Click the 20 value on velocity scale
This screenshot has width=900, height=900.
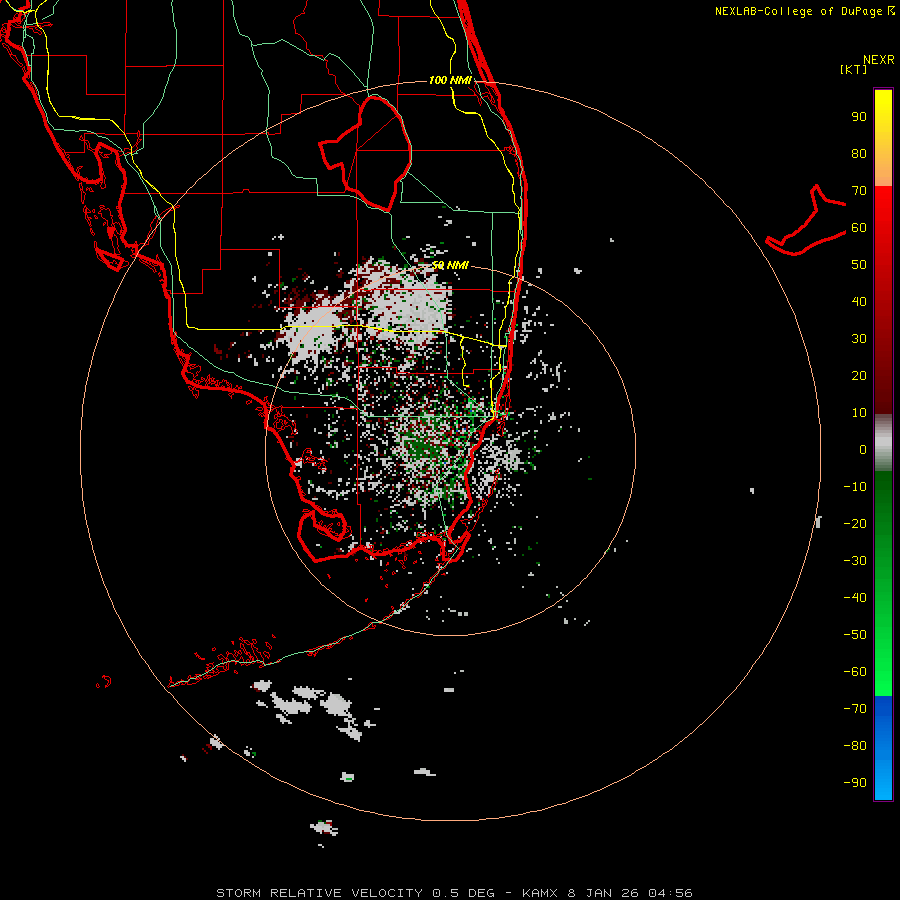coord(859,375)
